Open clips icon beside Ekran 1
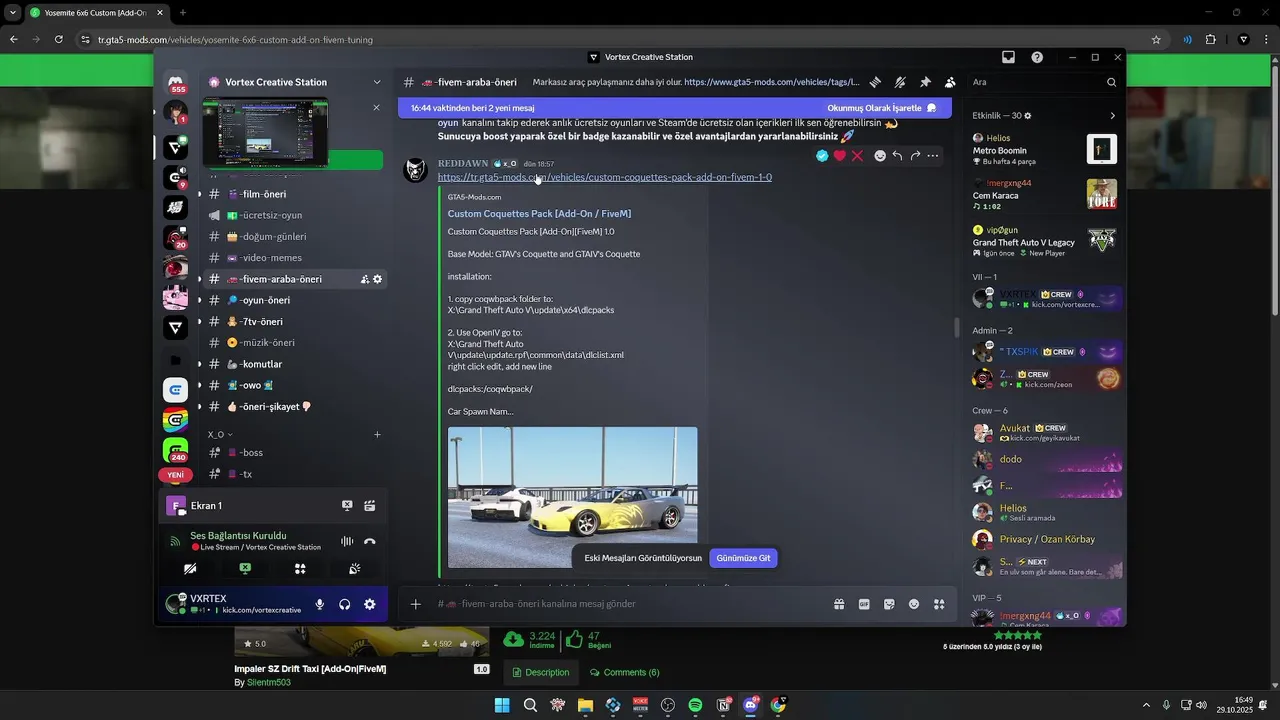Image resolution: width=1280 pixels, height=720 pixels. click(x=369, y=506)
